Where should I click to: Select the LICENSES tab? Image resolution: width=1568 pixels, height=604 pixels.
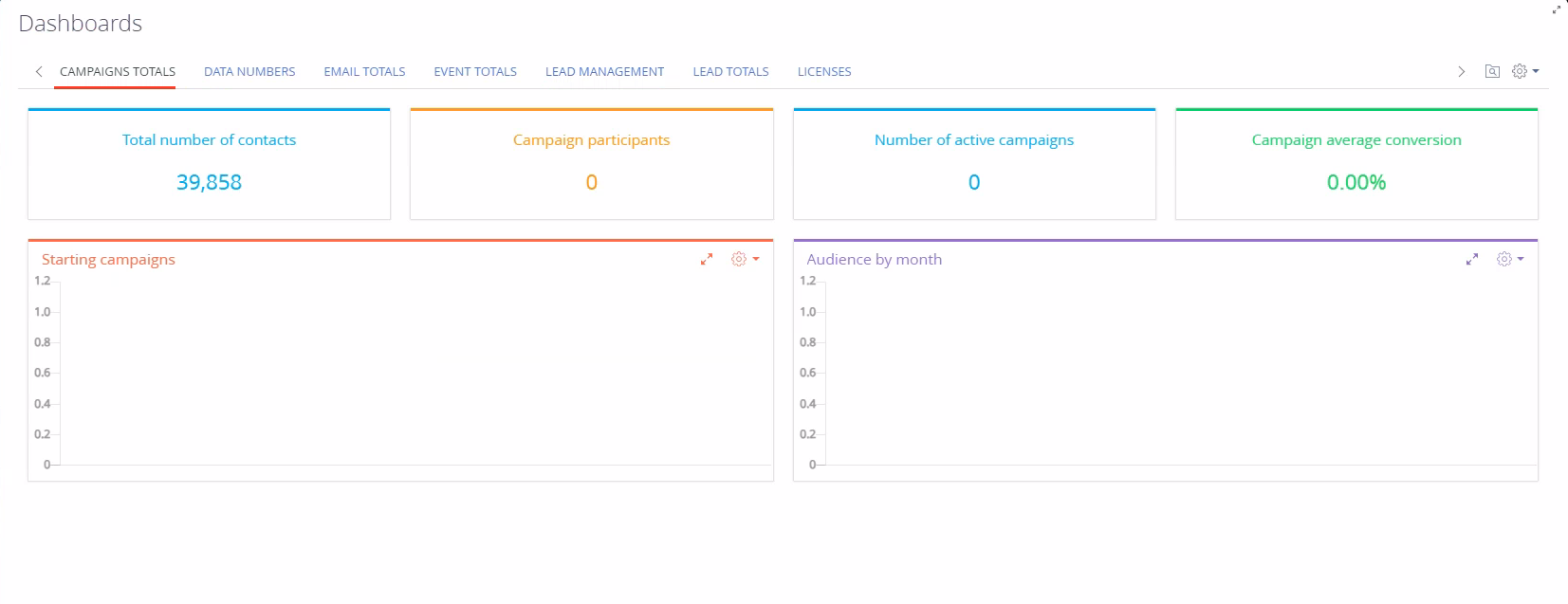[x=824, y=71]
